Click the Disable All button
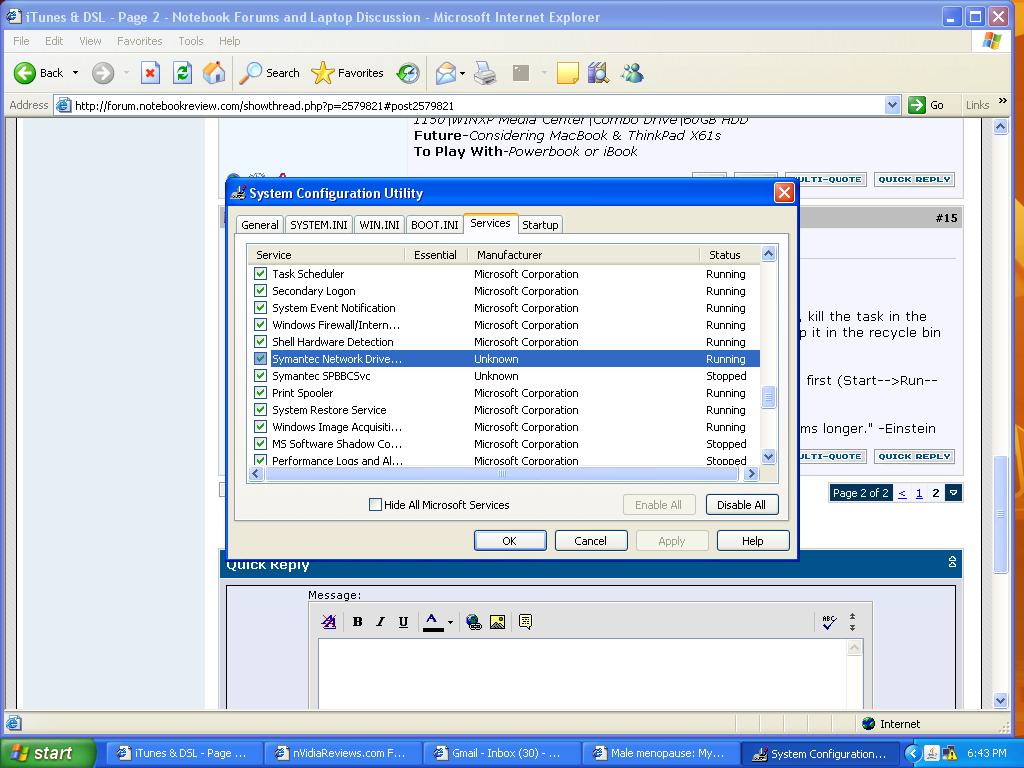This screenshot has height=768, width=1024. pyautogui.click(x=741, y=505)
